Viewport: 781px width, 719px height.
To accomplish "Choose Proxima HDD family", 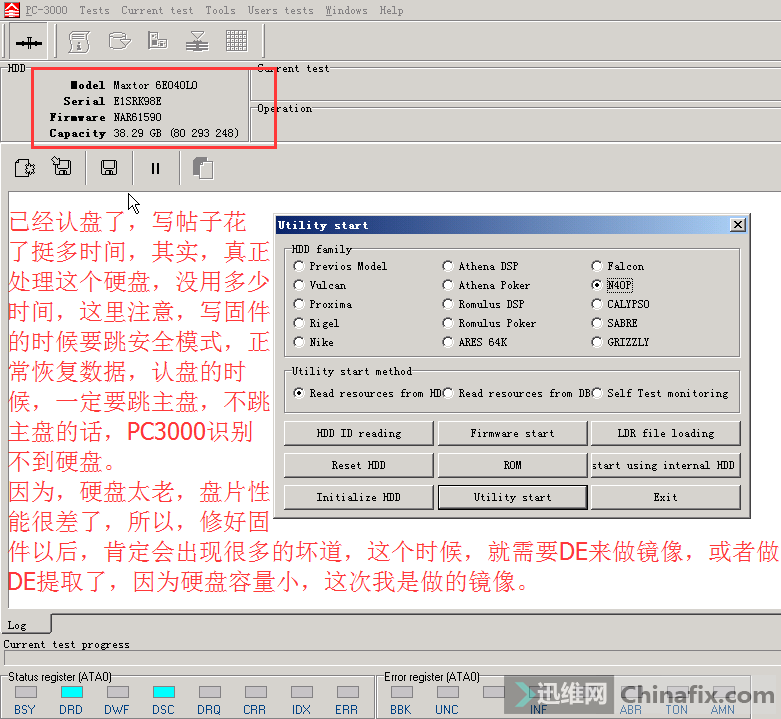I will [x=323, y=304].
